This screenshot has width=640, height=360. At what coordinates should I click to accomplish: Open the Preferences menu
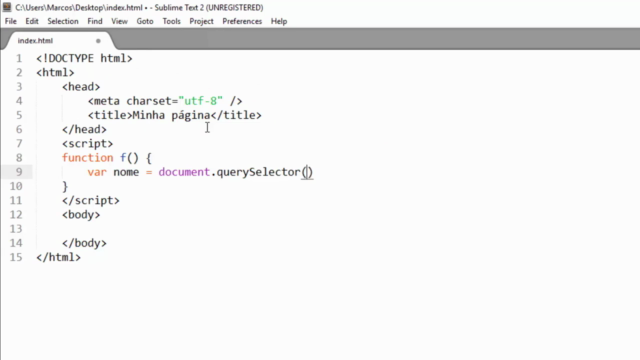pos(242,21)
